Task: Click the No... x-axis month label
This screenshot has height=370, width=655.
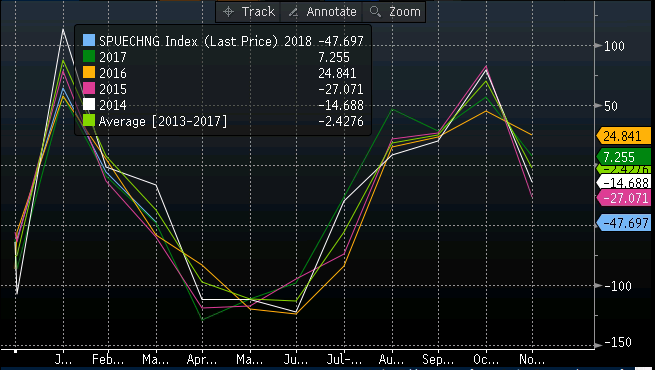Action: pos(532,359)
